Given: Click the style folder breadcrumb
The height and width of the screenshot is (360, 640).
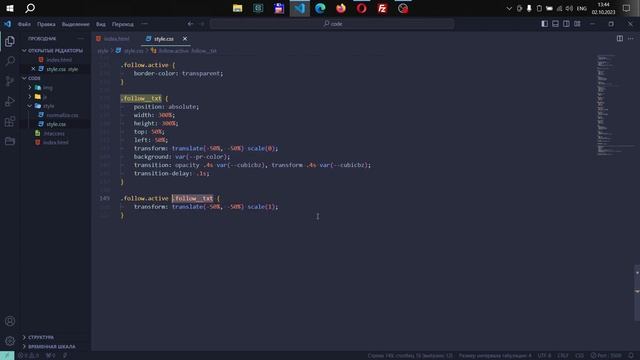Looking at the screenshot, I should point(103,51).
